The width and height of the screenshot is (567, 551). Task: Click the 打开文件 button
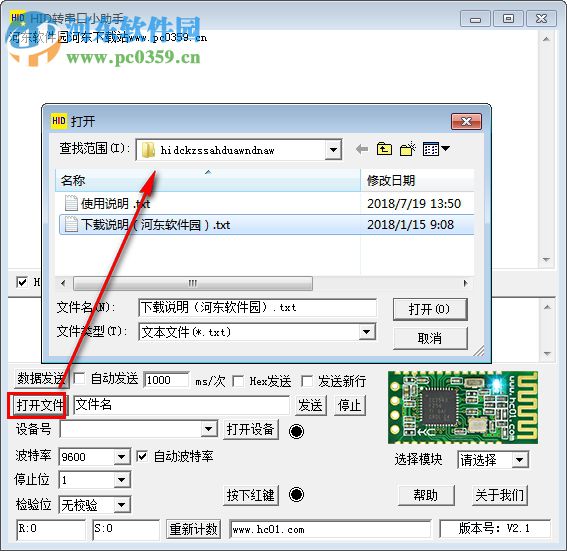pyautogui.click(x=40, y=405)
